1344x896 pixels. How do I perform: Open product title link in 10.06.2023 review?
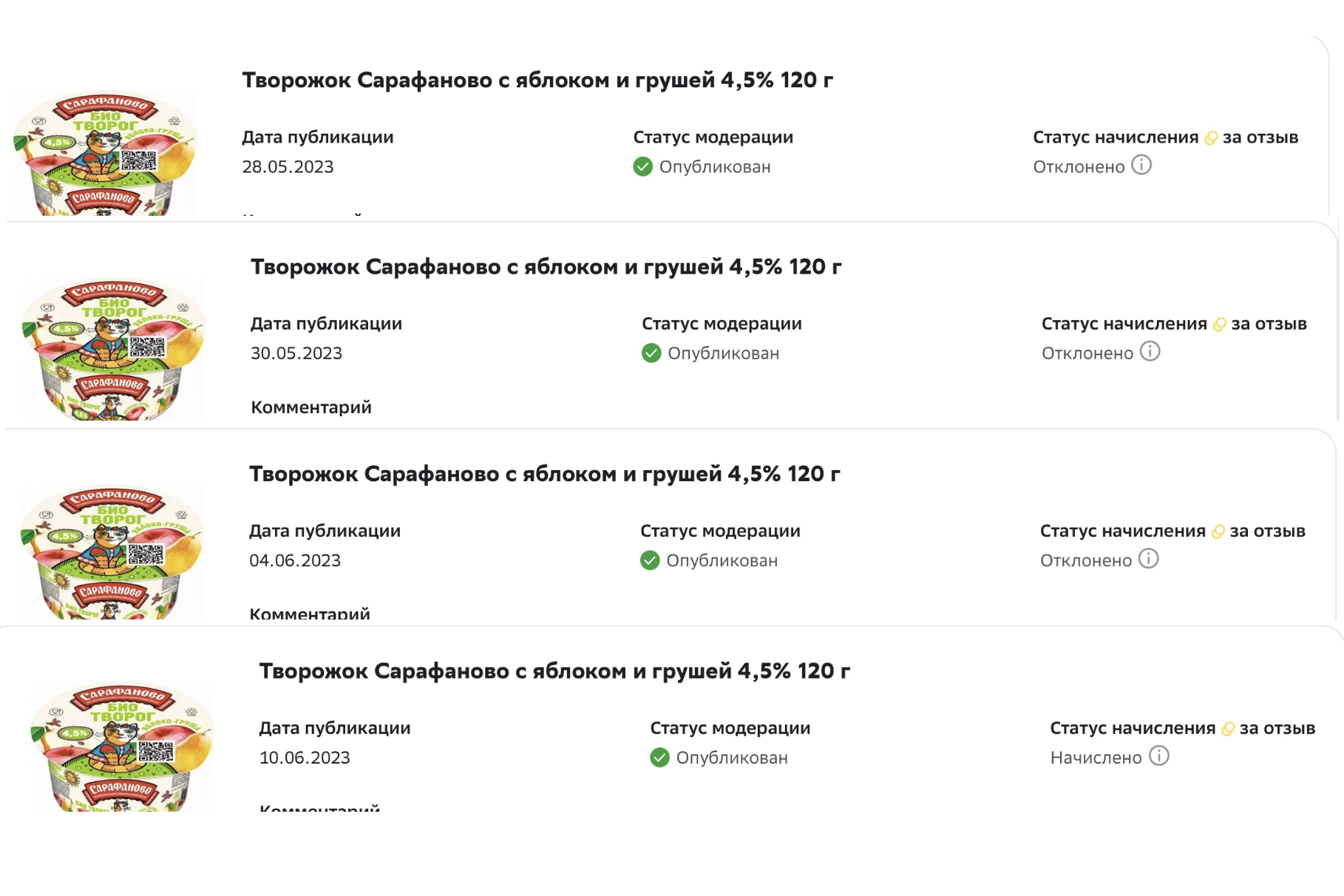coord(554,671)
